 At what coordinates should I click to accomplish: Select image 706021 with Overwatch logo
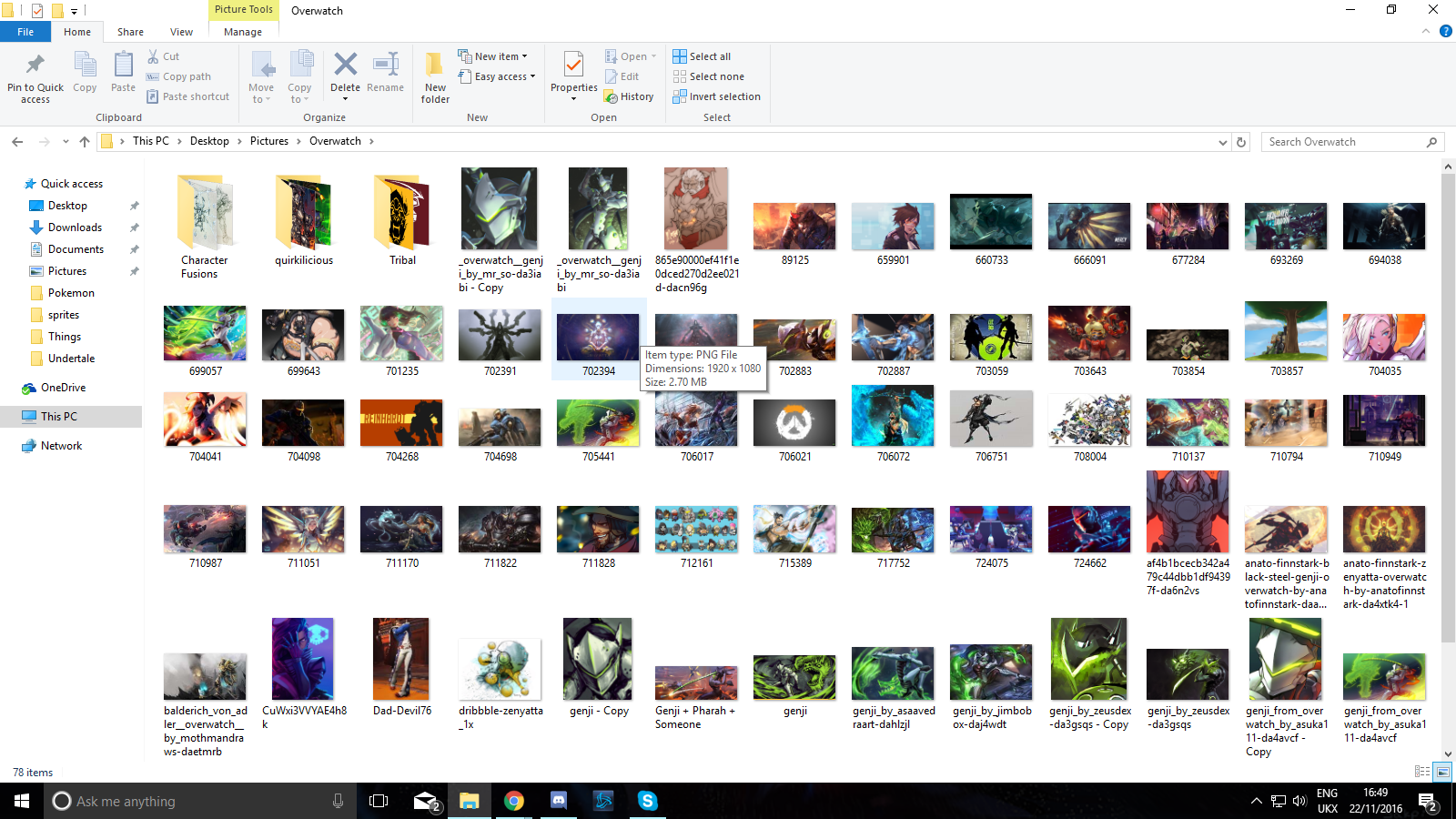pyautogui.click(x=794, y=430)
